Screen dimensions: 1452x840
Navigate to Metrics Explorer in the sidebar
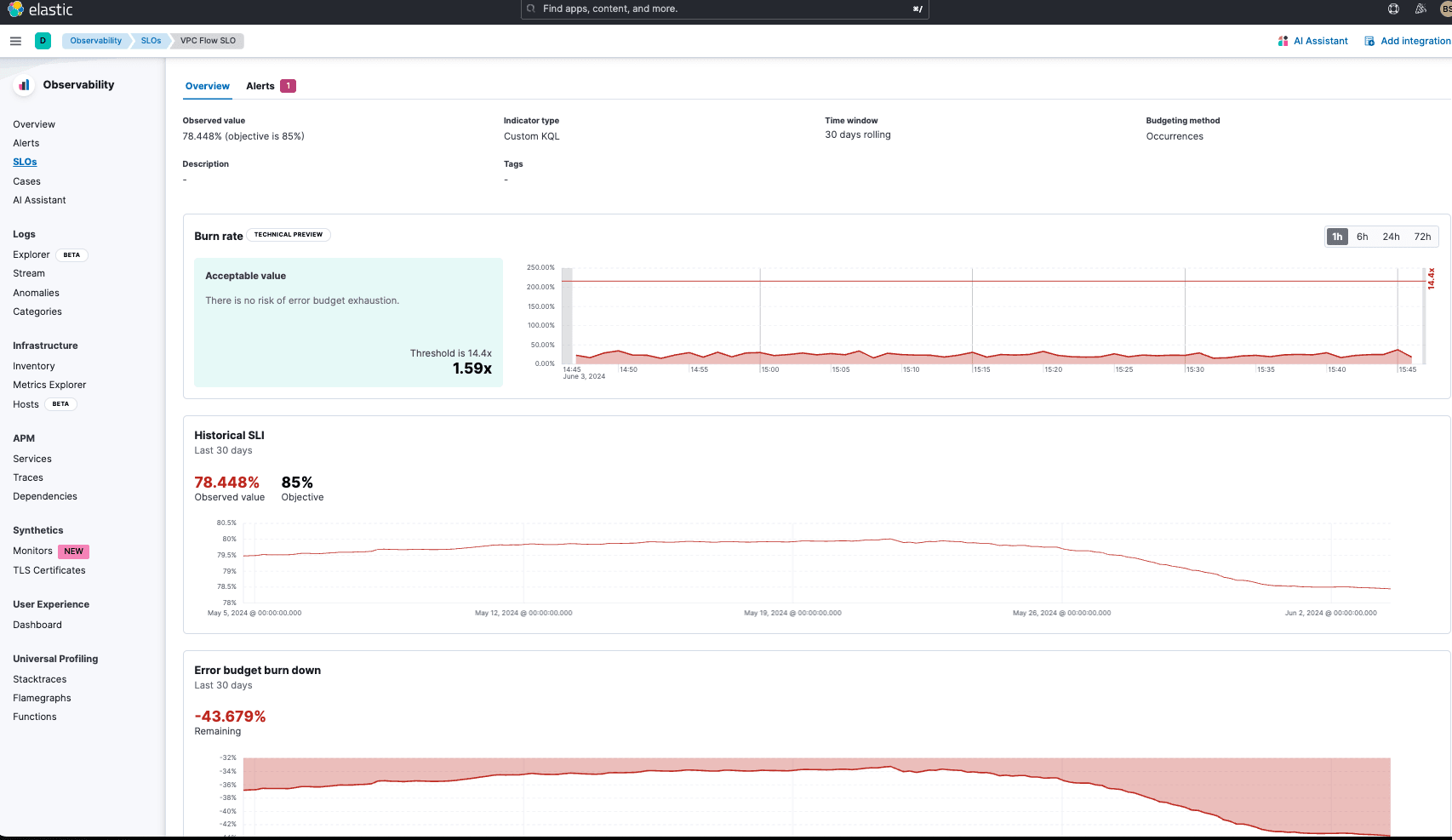click(49, 385)
